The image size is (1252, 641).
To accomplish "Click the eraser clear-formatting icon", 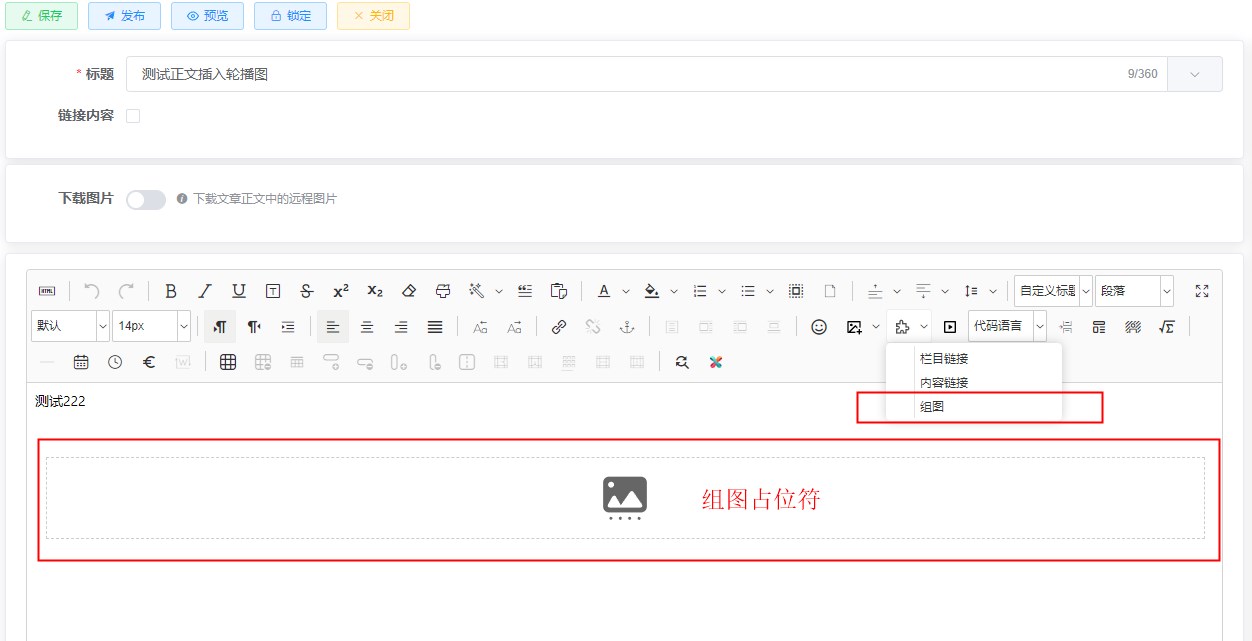I will coord(408,291).
